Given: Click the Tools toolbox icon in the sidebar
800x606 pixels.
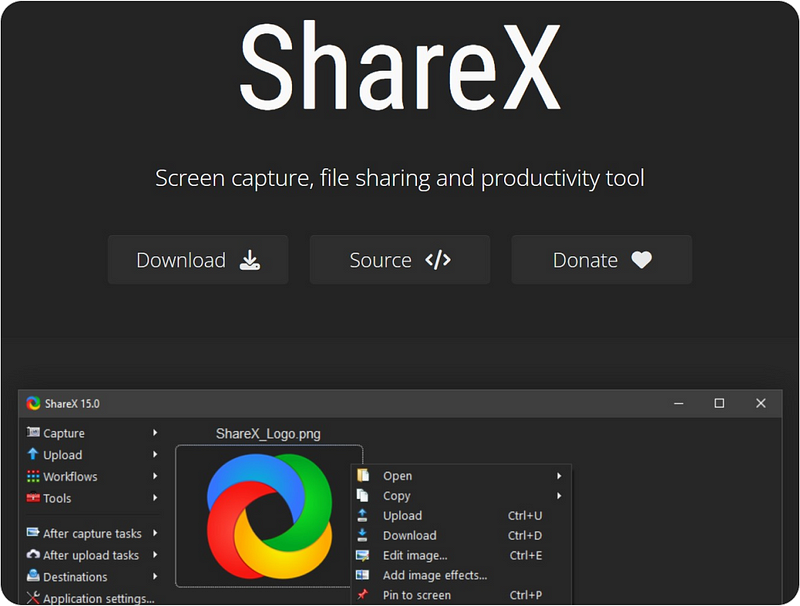Looking at the screenshot, I should [x=33, y=497].
